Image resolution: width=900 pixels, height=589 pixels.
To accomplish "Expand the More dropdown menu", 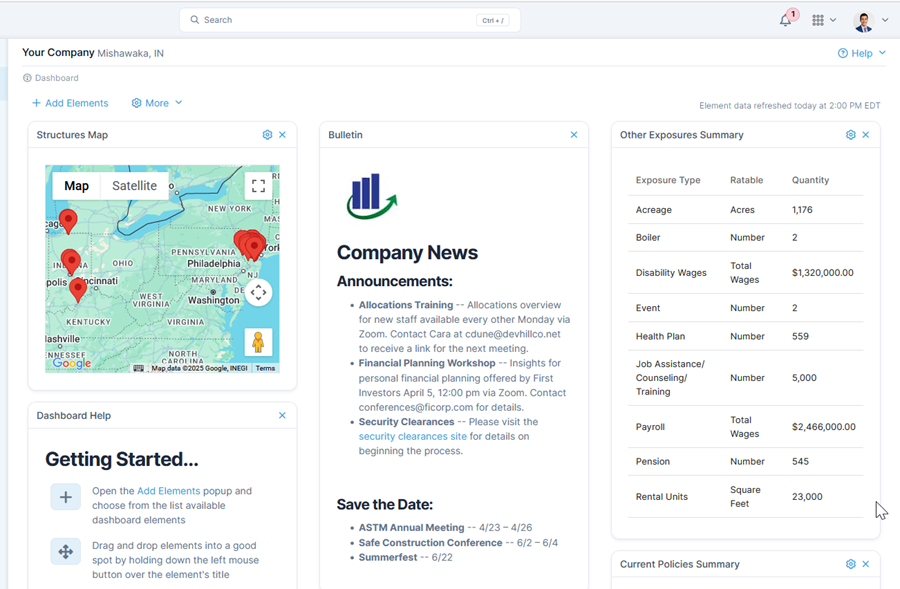I will point(157,103).
